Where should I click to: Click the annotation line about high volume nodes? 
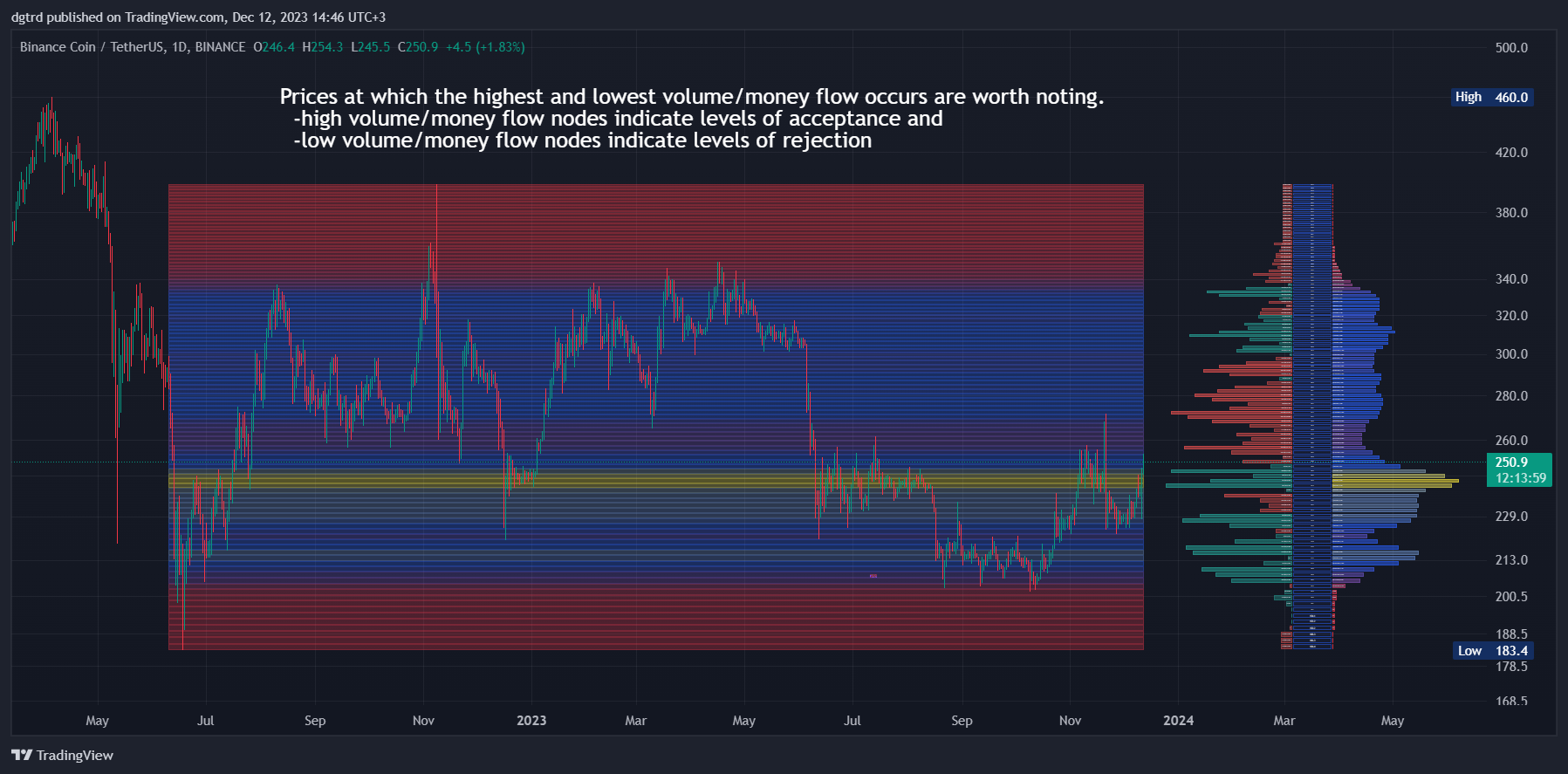(618, 119)
